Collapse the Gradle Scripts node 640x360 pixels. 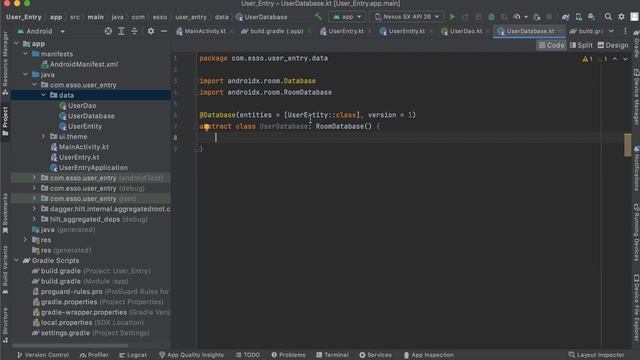click(x=16, y=260)
